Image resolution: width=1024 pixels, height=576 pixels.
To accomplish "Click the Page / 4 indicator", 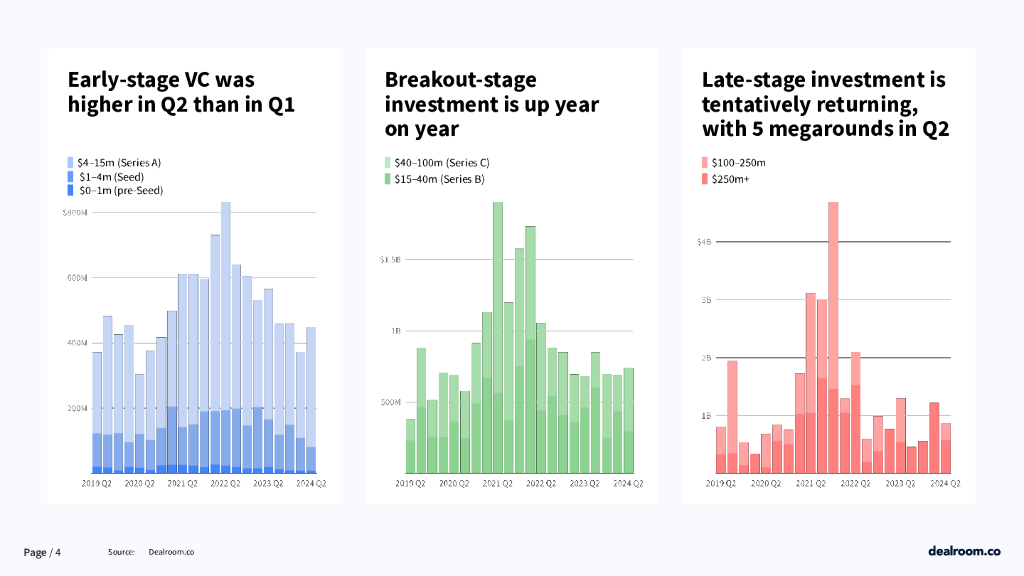I will pyautogui.click(x=43, y=552).
